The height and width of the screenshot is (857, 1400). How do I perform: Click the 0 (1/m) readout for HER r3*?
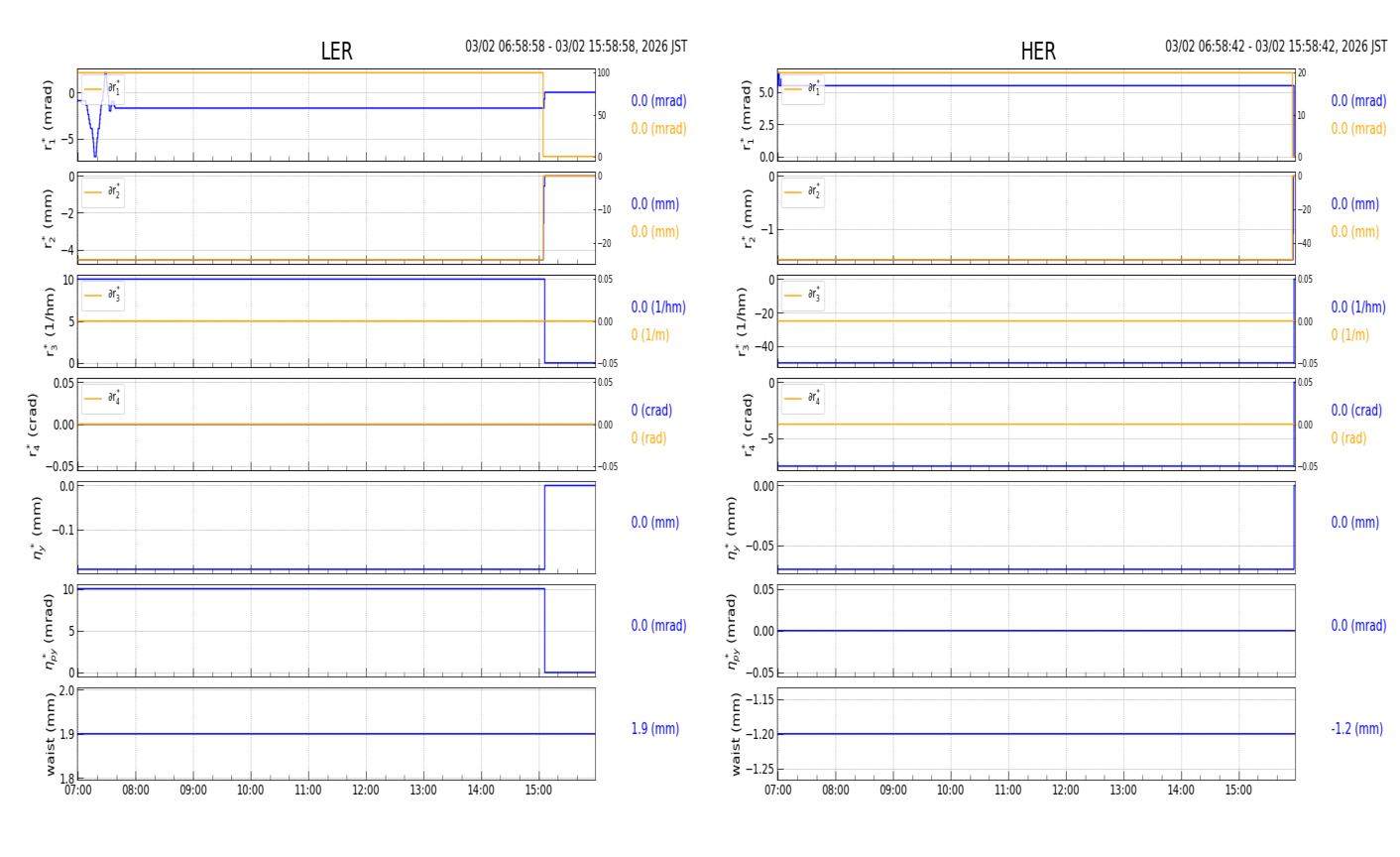point(1350,335)
